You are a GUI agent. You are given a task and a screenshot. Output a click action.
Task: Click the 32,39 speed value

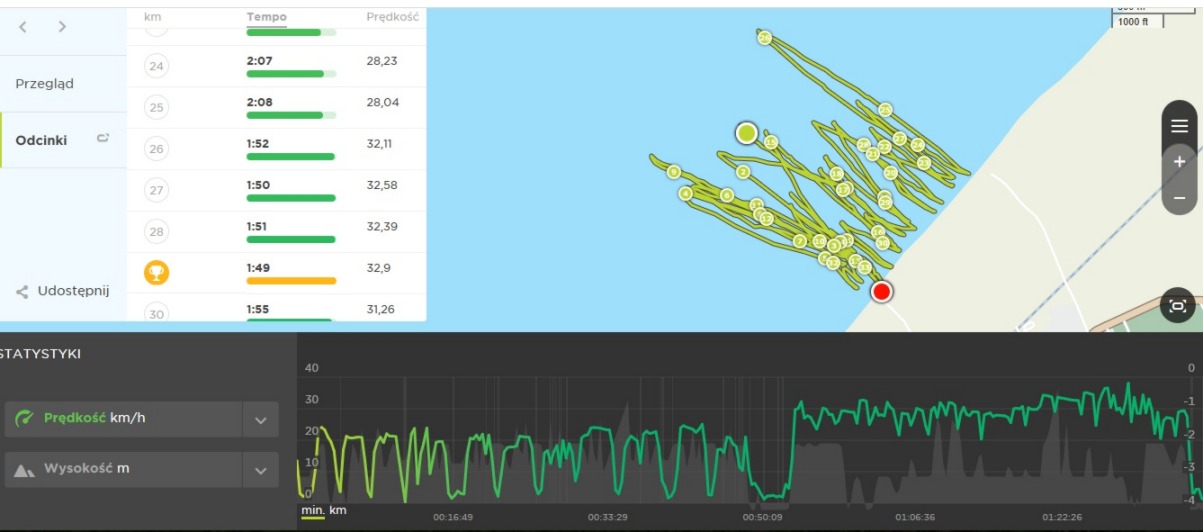click(x=383, y=227)
